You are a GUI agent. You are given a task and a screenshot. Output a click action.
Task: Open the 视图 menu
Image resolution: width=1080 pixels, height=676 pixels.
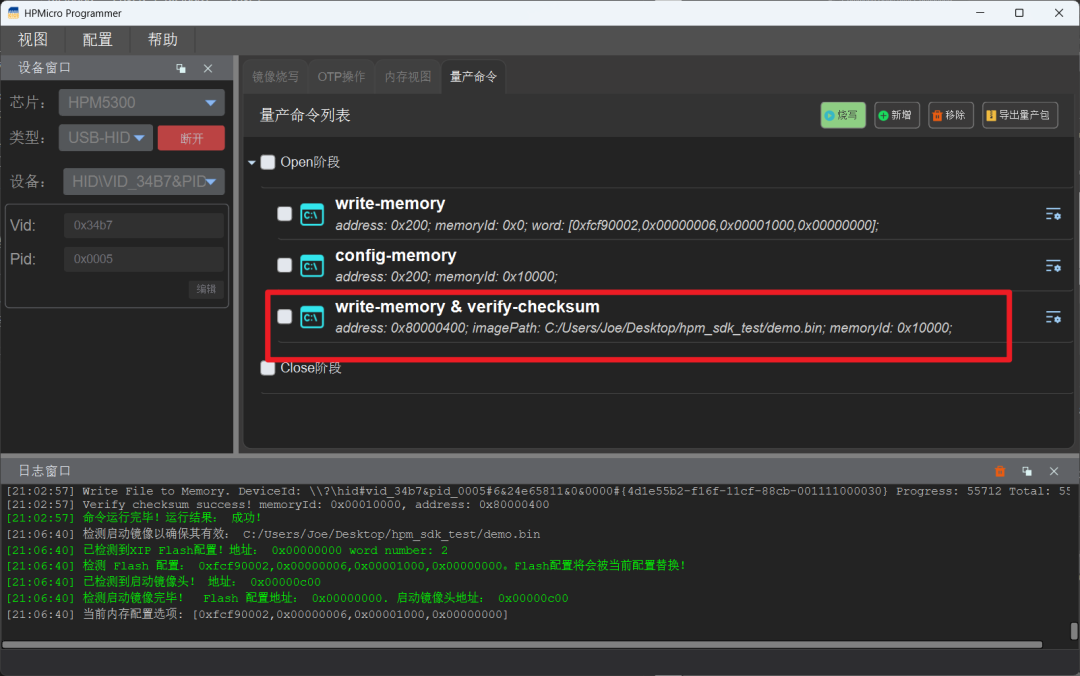[x=33, y=40]
